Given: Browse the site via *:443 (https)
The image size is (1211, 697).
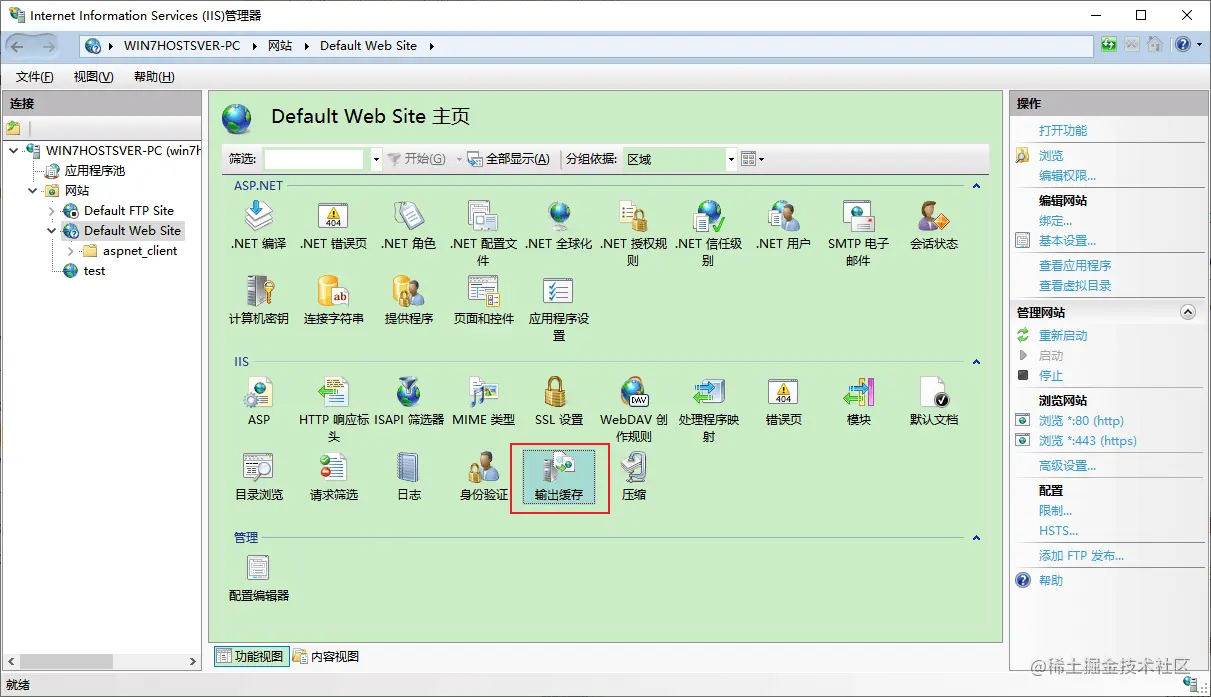Looking at the screenshot, I should click(1087, 441).
